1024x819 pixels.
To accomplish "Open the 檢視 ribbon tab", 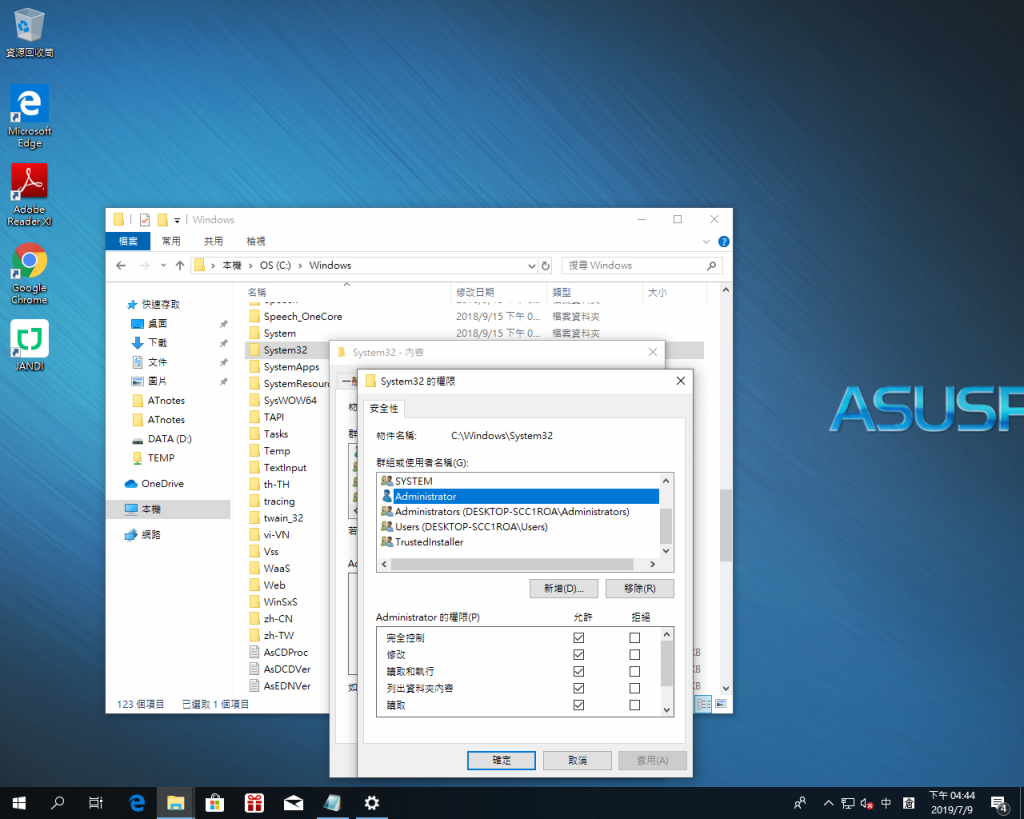I will [256, 241].
